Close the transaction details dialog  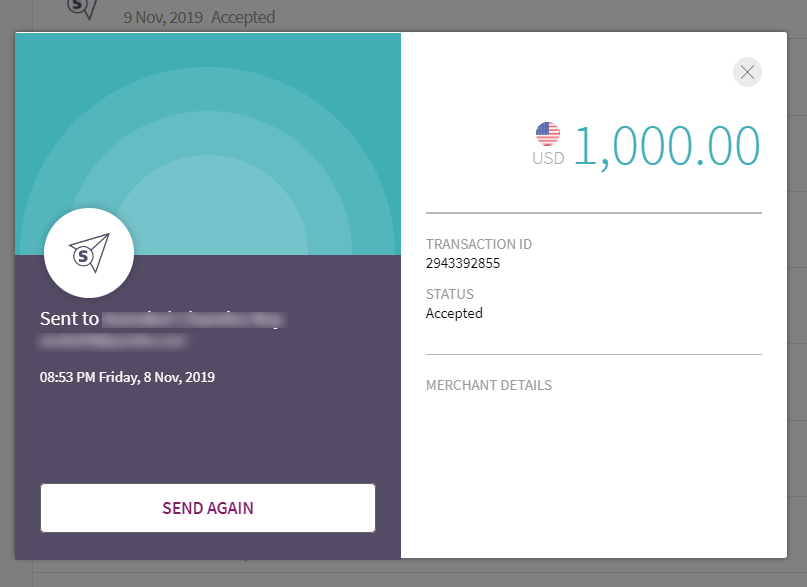click(747, 72)
